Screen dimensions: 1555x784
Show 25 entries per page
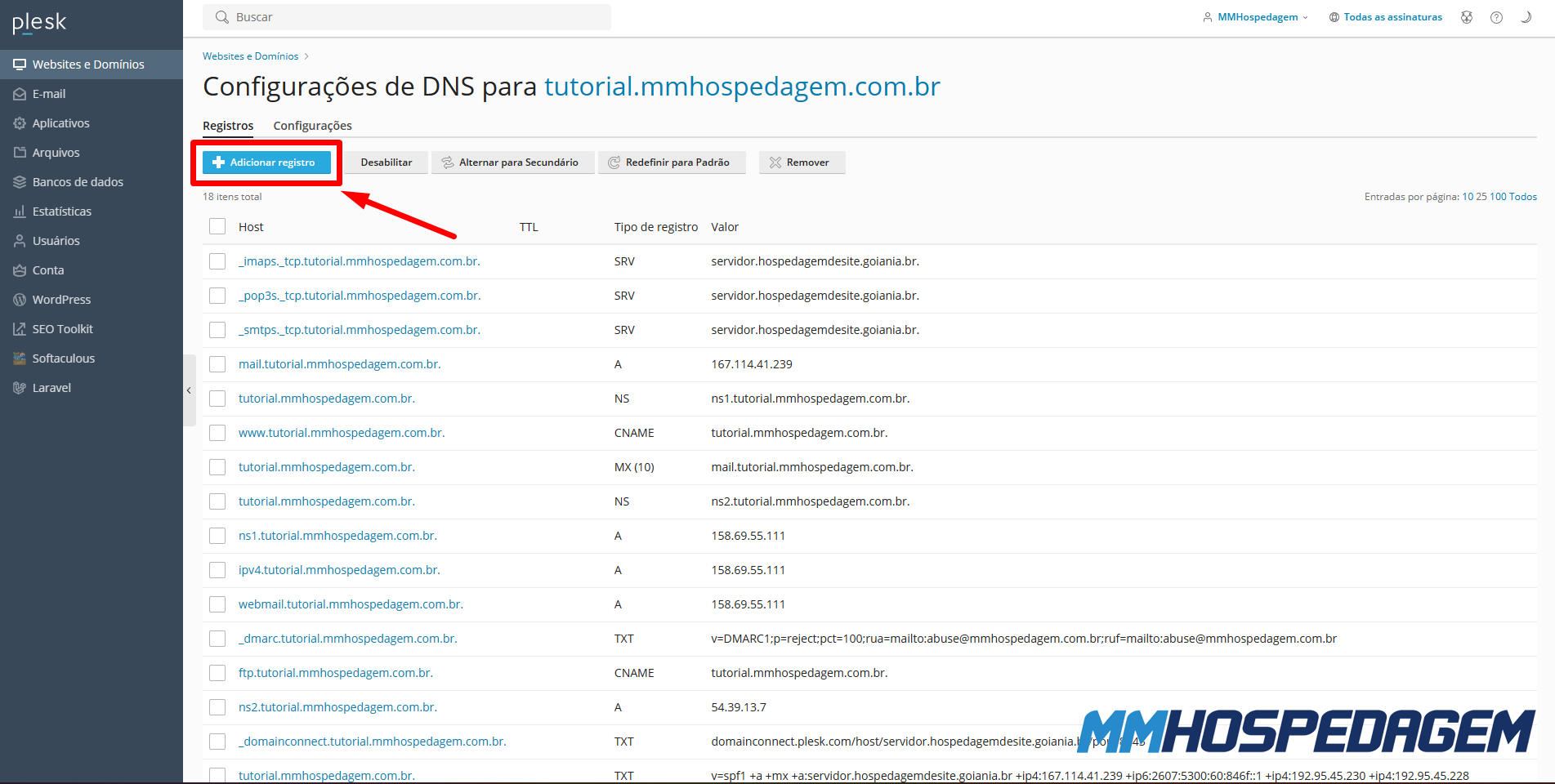pos(1481,197)
